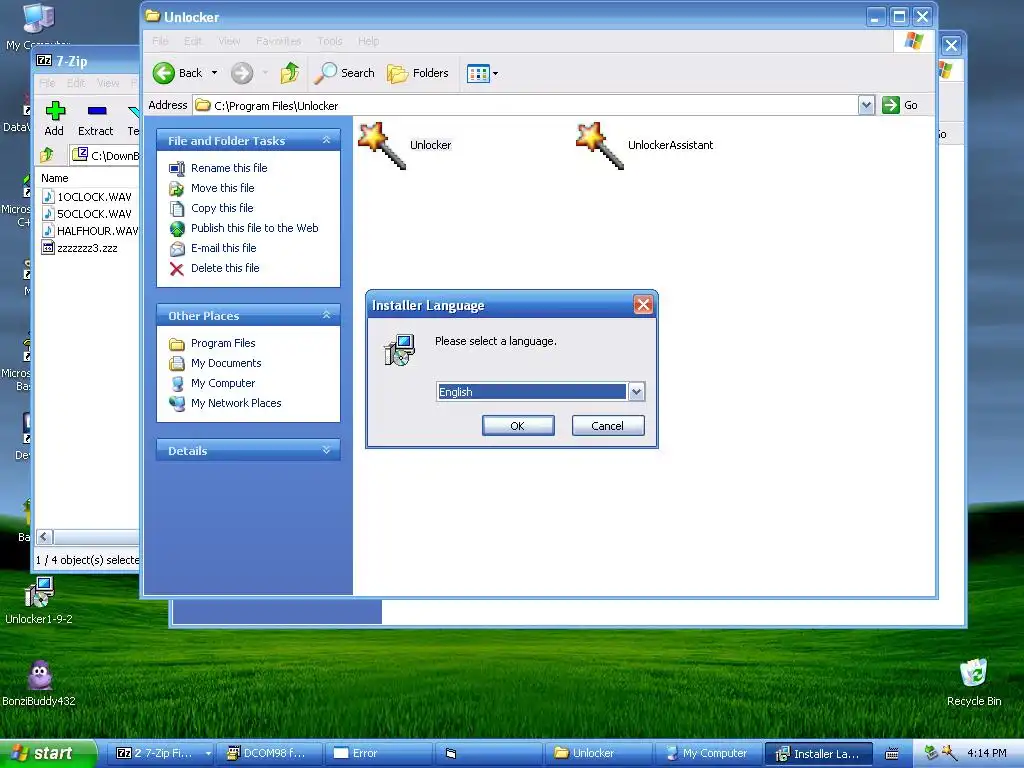Expand the Address bar dropdown
Image resolution: width=1024 pixels, height=768 pixels.
coord(866,105)
